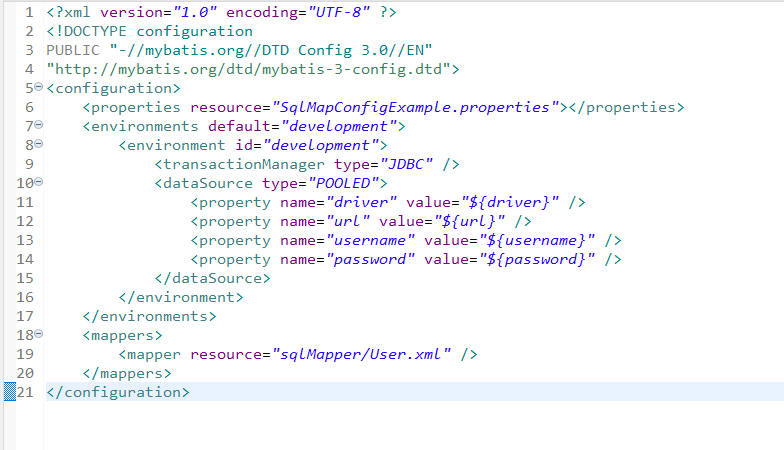
Task: Click the blue marker beside line 21
Action: 10,392
